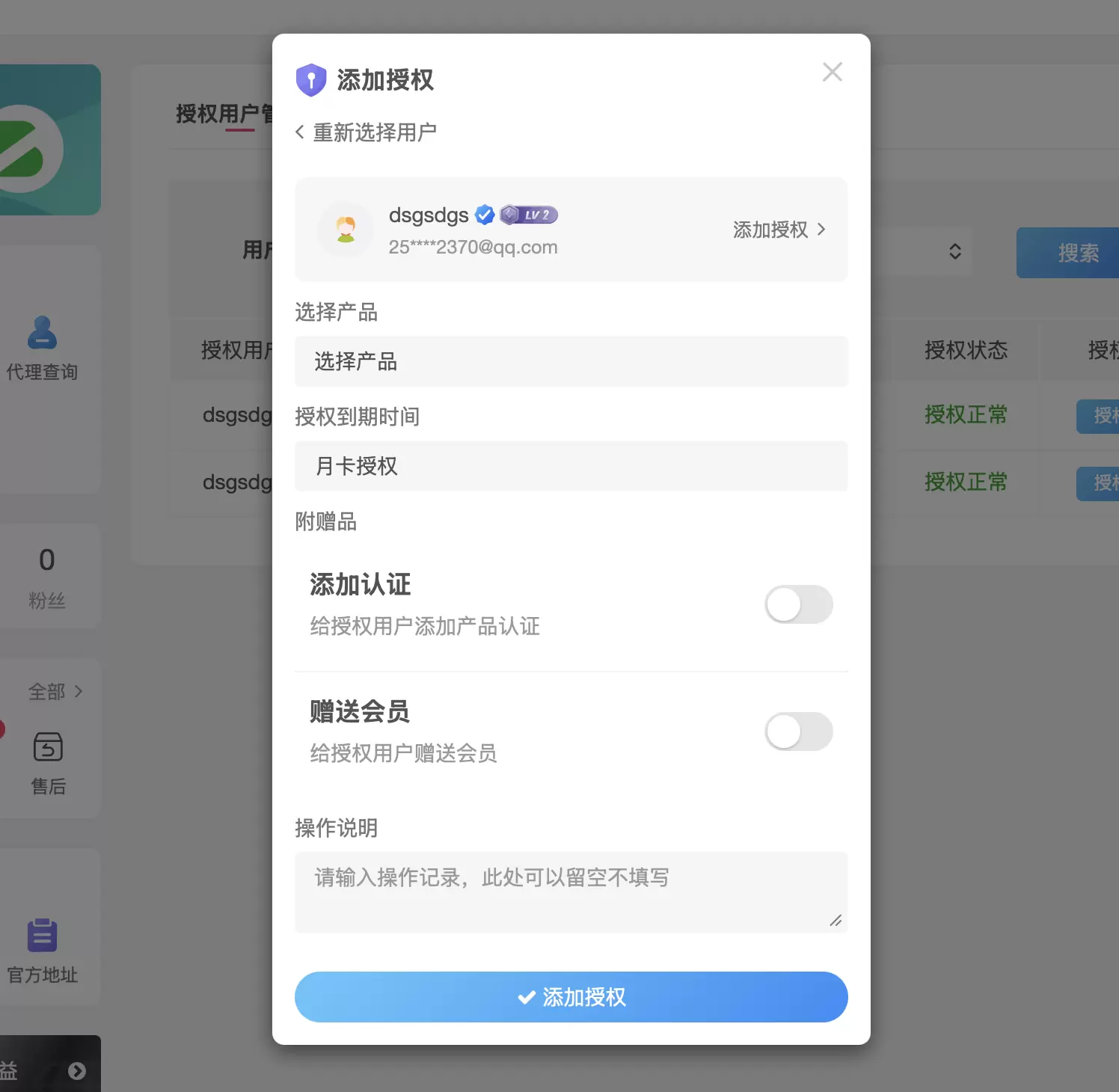
Task: Focus the 操作说明 notes text area
Action: (x=571, y=892)
